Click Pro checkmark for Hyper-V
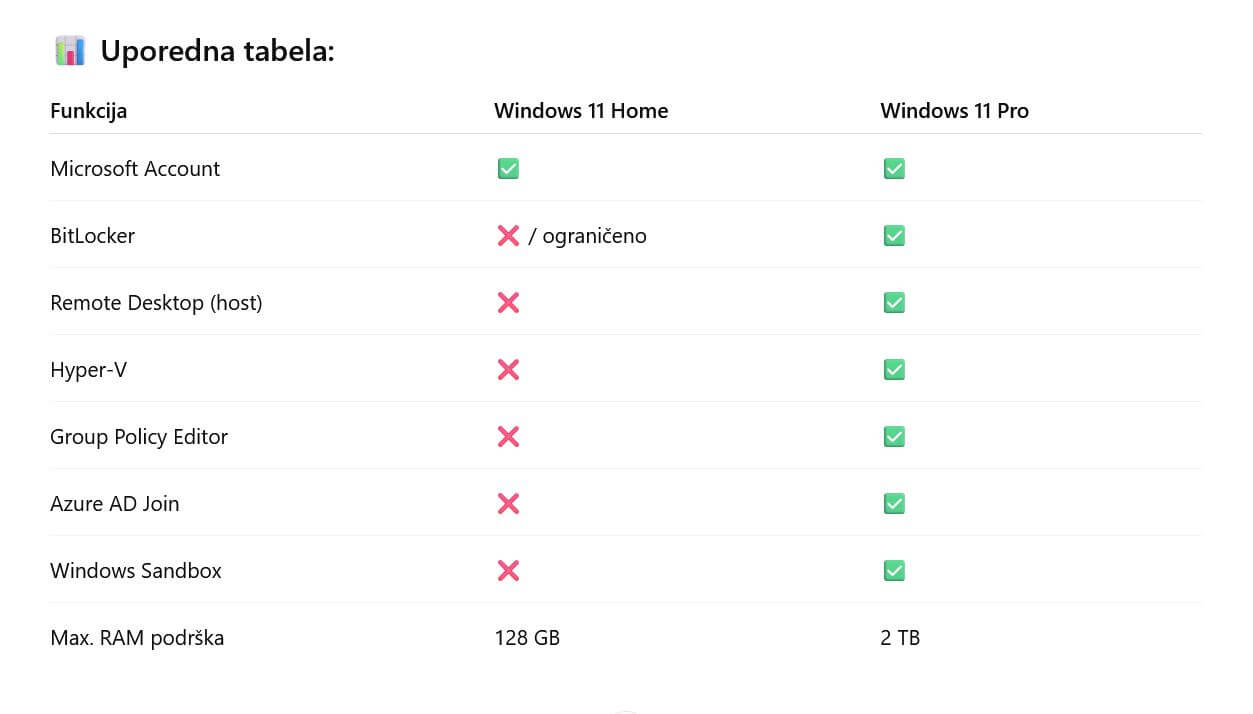 (x=894, y=370)
